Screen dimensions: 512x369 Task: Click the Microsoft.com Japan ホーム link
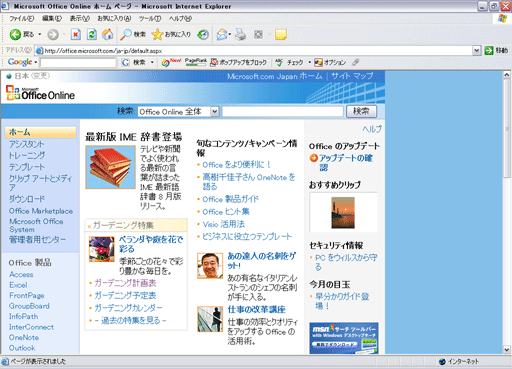[x=275, y=76]
